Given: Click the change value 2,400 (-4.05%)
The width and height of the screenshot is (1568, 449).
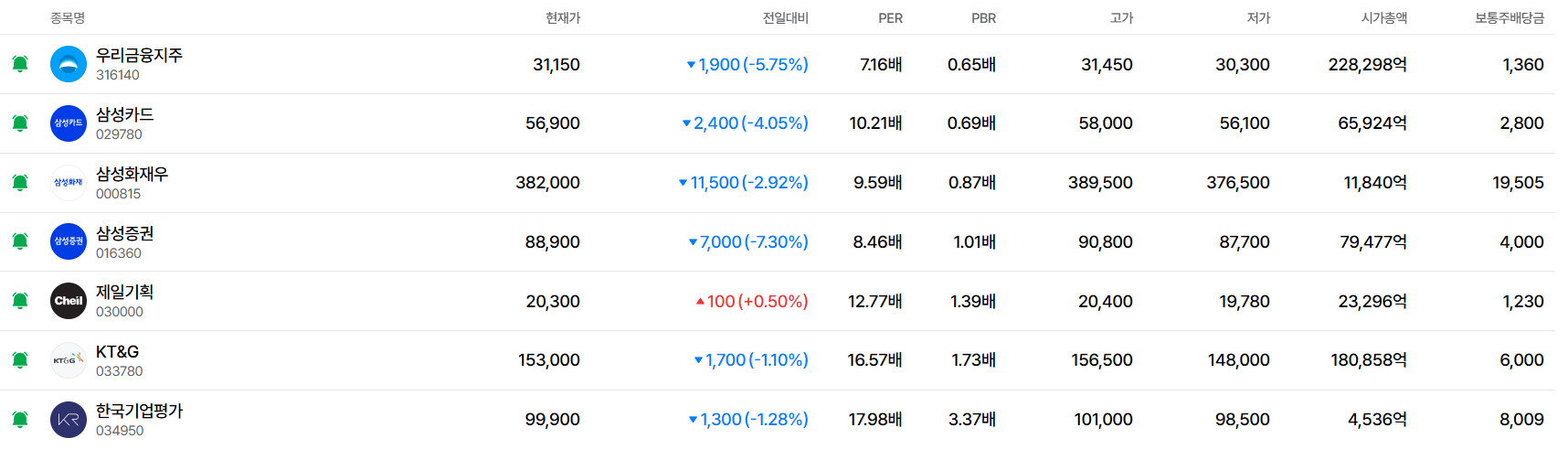Looking at the screenshot, I should pos(746,123).
